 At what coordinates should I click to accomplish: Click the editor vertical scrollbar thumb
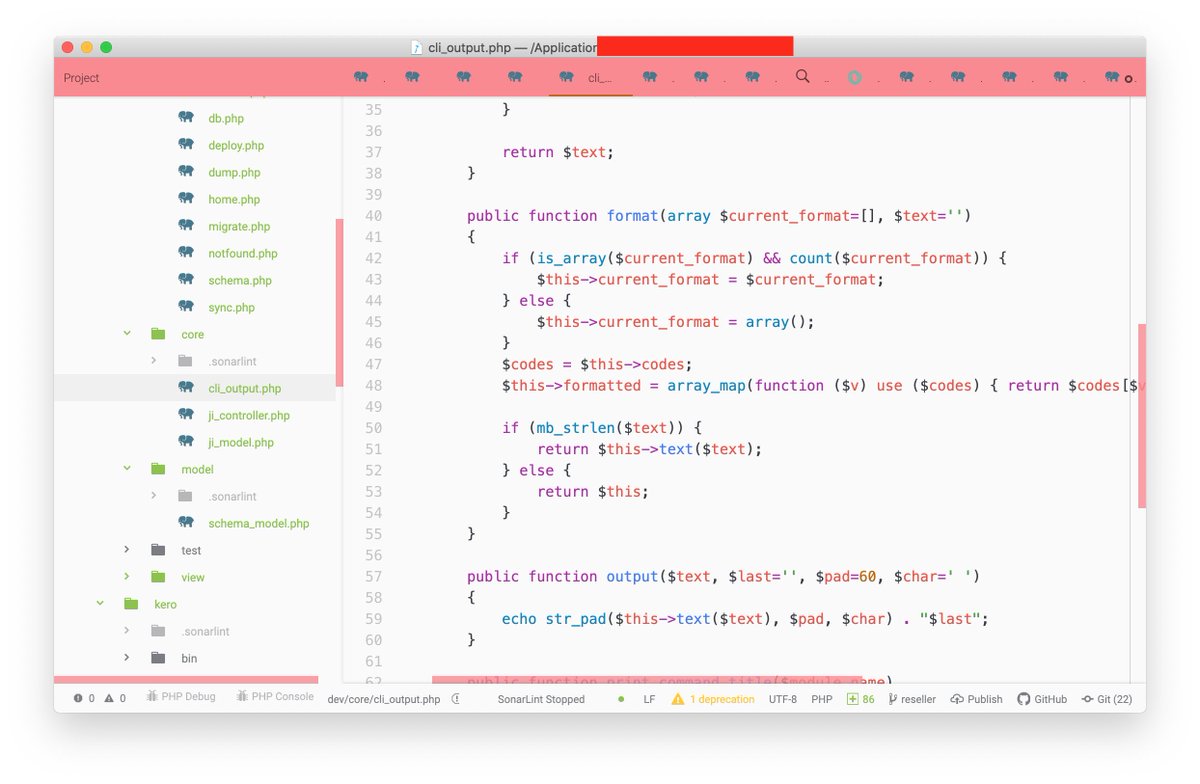[1142, 414]
